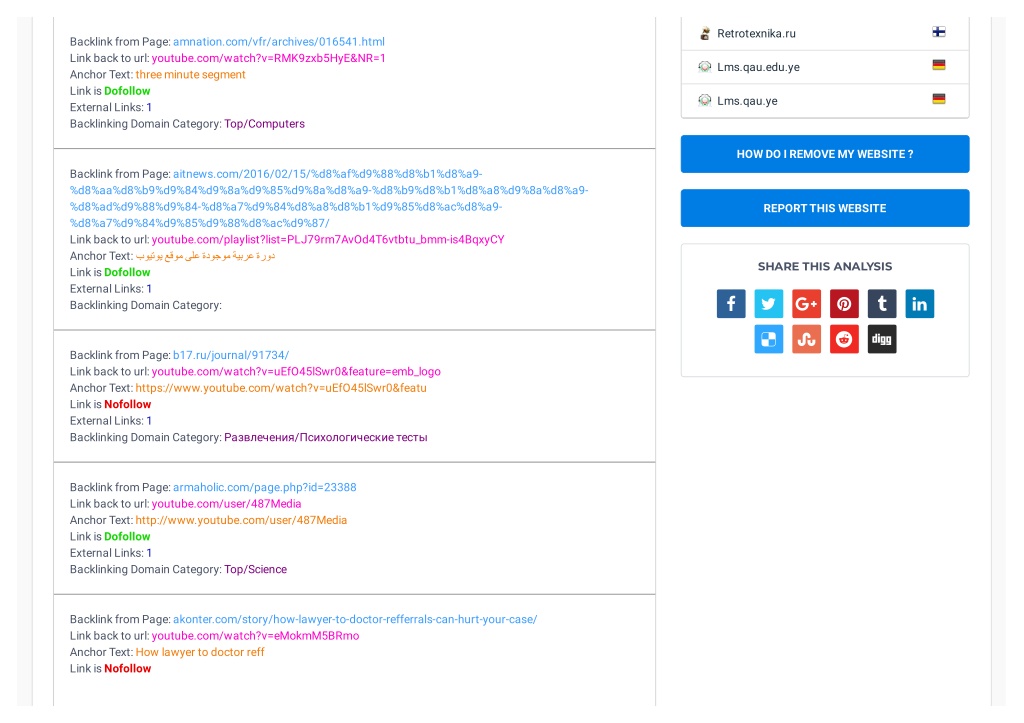Screen dimensions: 1024x723
Task: Click the flag beside Lms.qau.edu.ye
Action: (939, 65)
